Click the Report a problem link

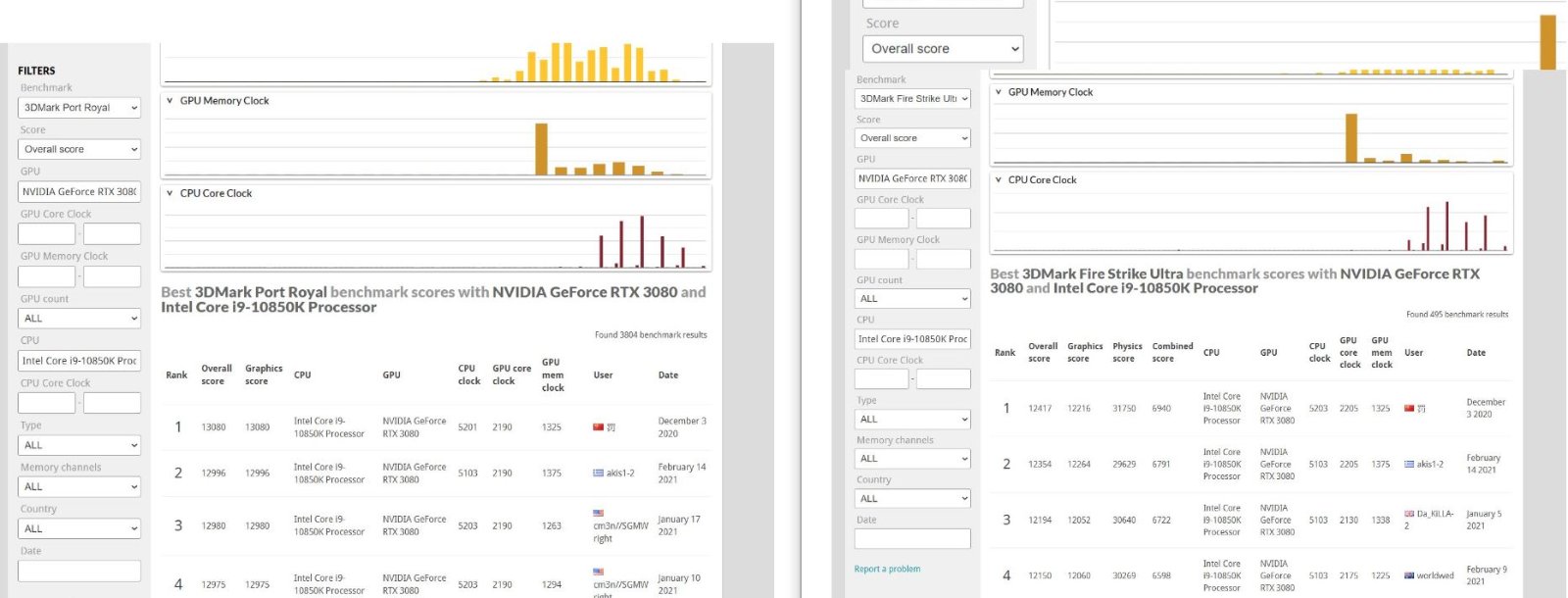[x=887, y=569]
